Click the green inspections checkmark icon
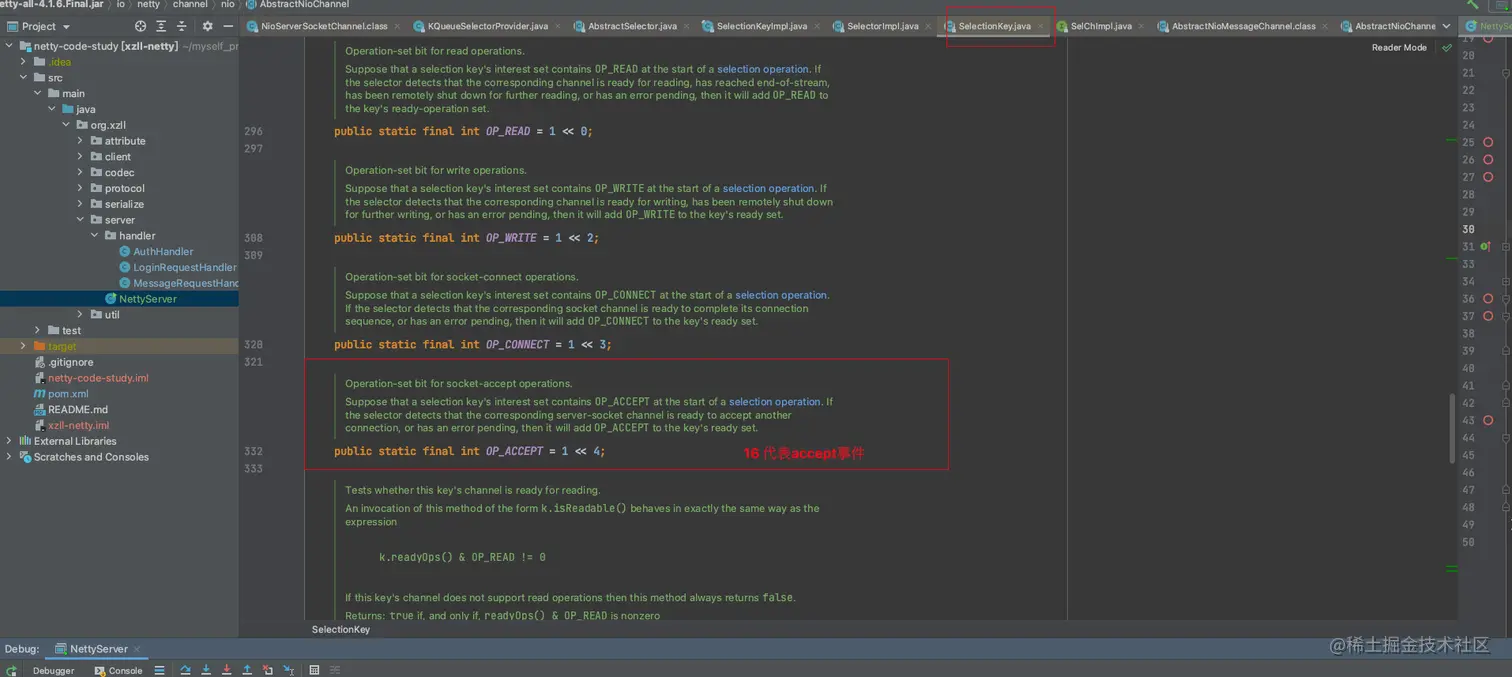Viewport: 1512px width, 677px height. coord(1446,47)
